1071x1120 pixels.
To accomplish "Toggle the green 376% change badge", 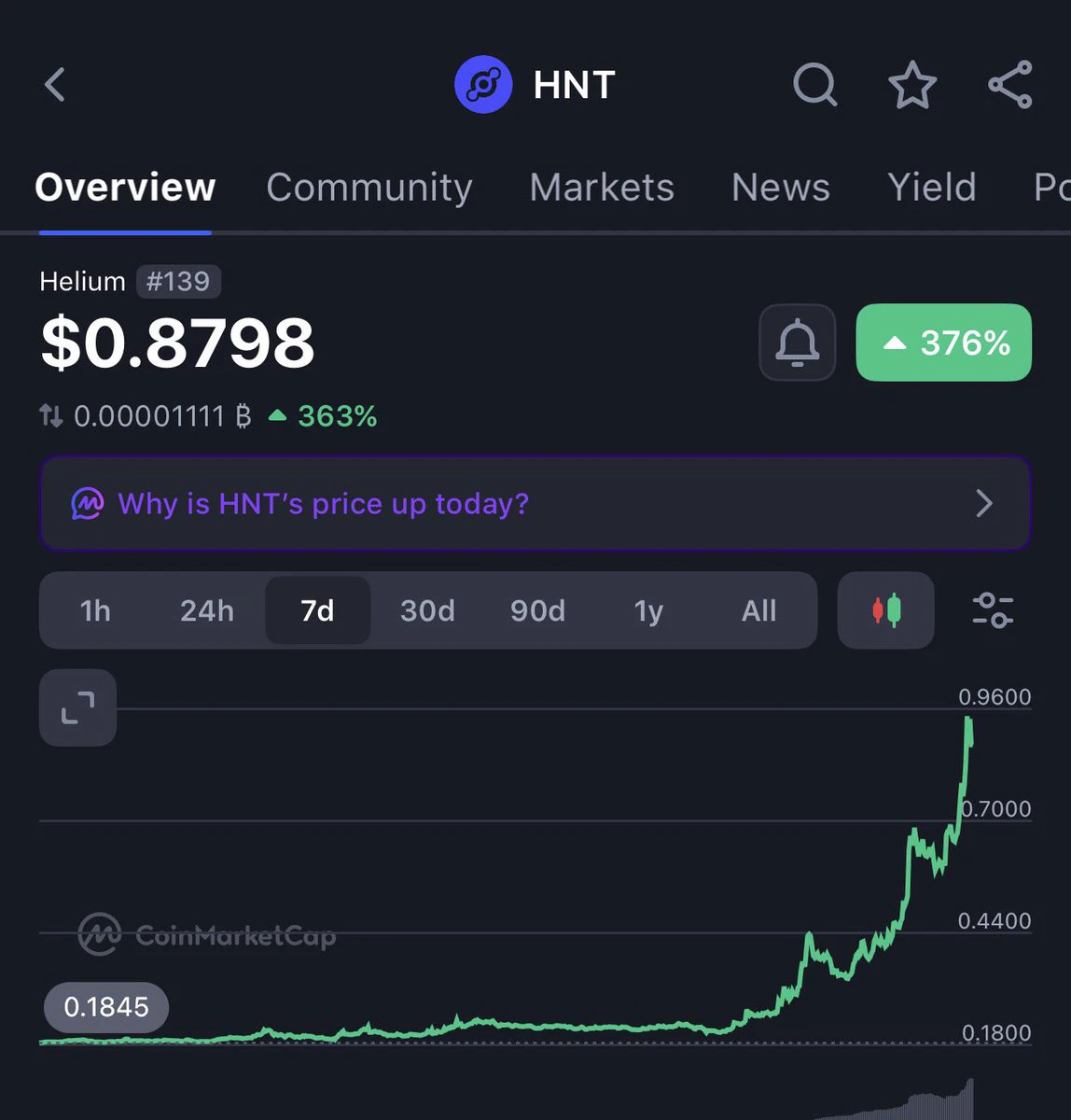I will pyautogui.click(x=944, y=343).
